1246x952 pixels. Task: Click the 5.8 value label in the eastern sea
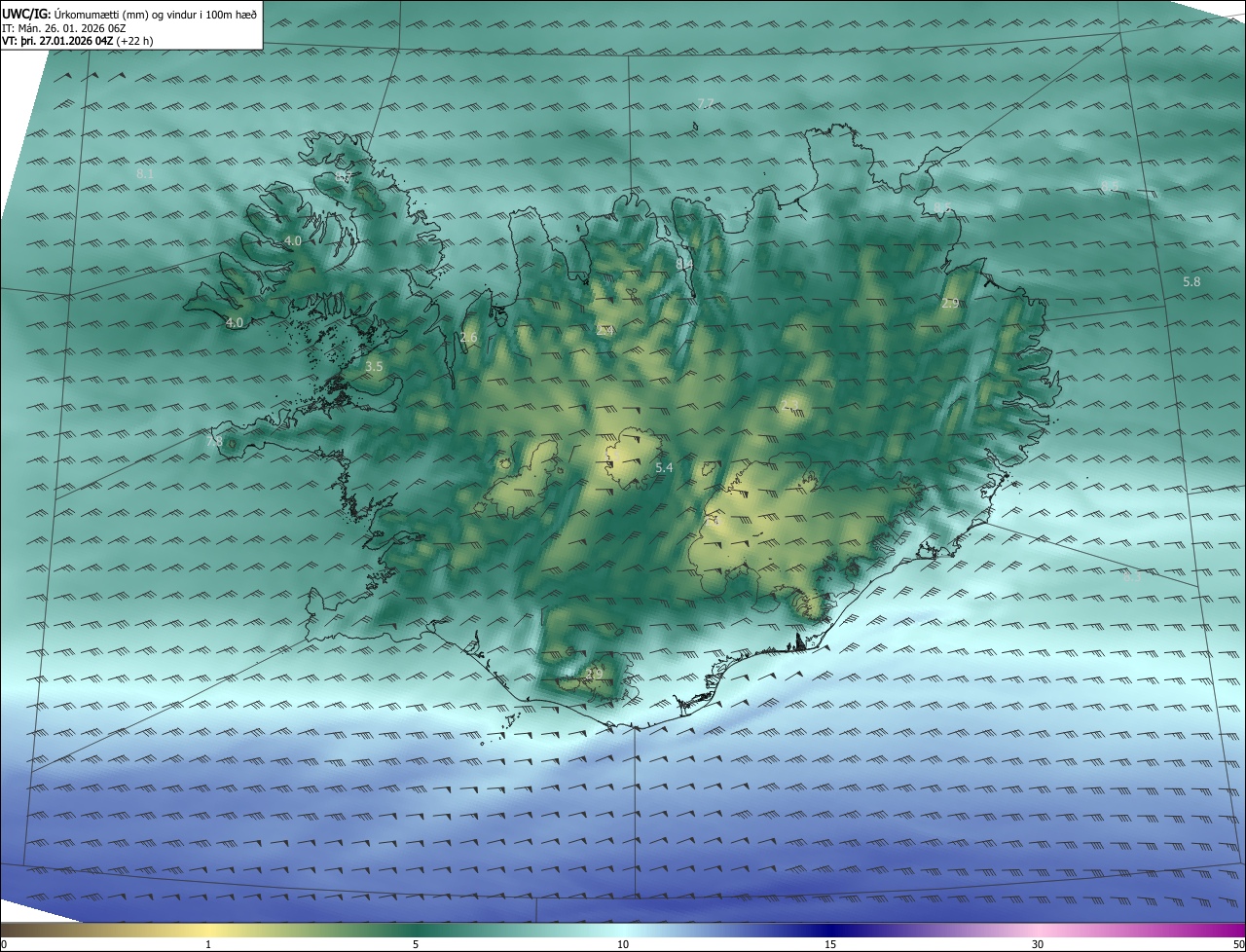coord(1191,281)
